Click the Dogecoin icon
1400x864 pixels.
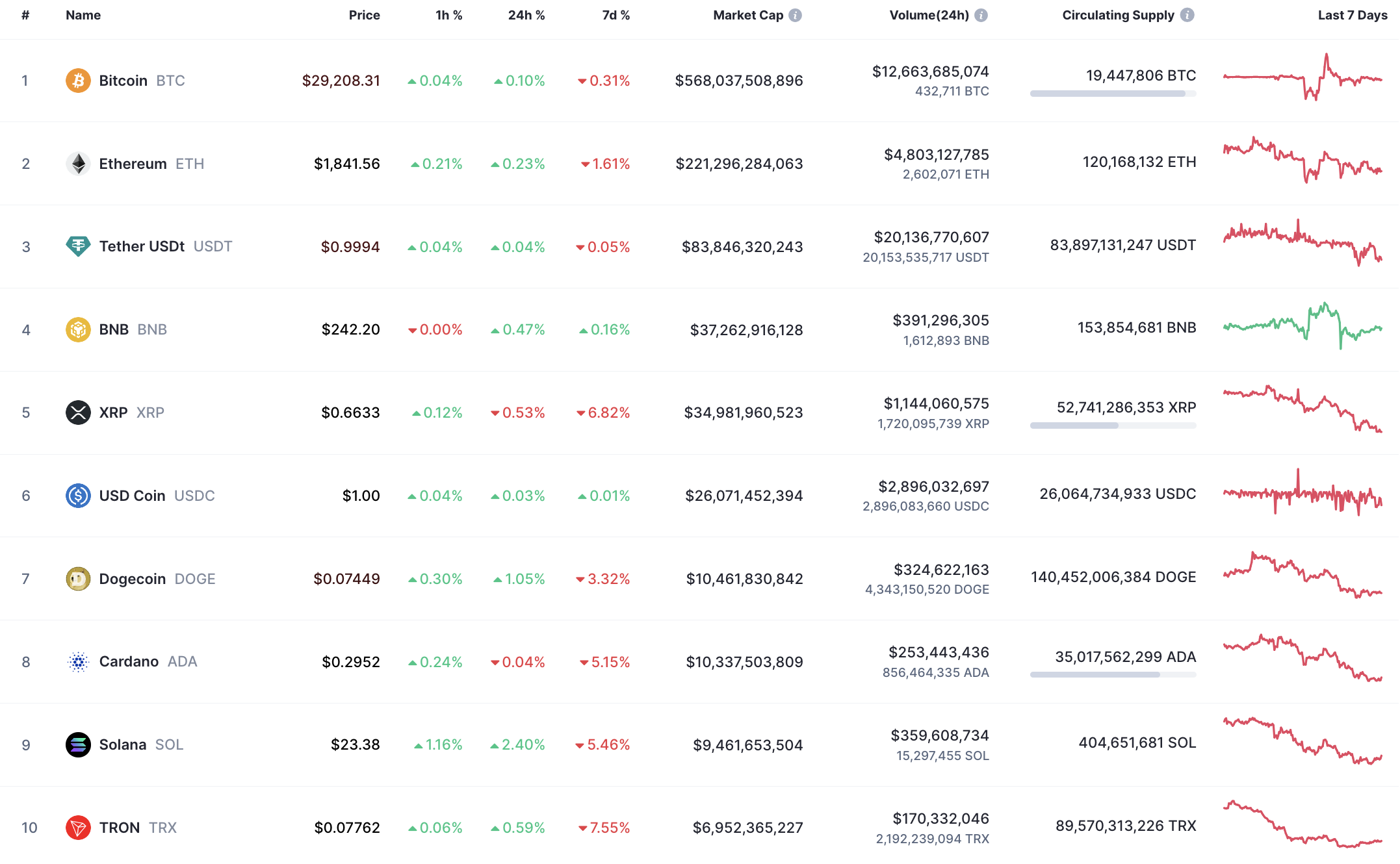(x=78, y=578)
